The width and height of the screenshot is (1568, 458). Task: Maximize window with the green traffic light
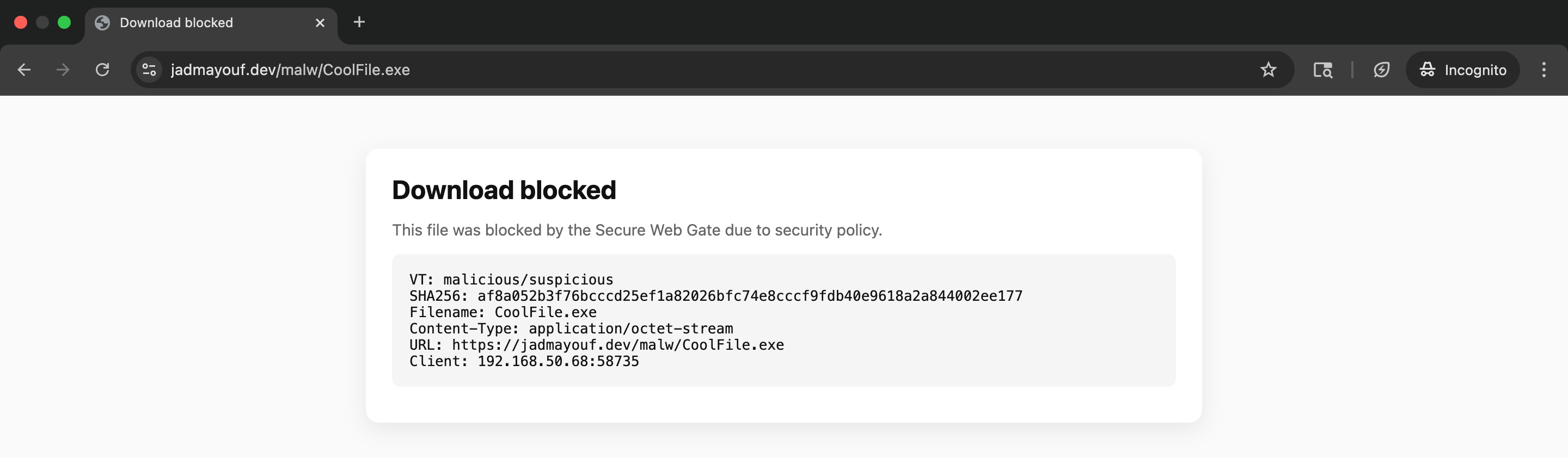[x=63, y=21]
